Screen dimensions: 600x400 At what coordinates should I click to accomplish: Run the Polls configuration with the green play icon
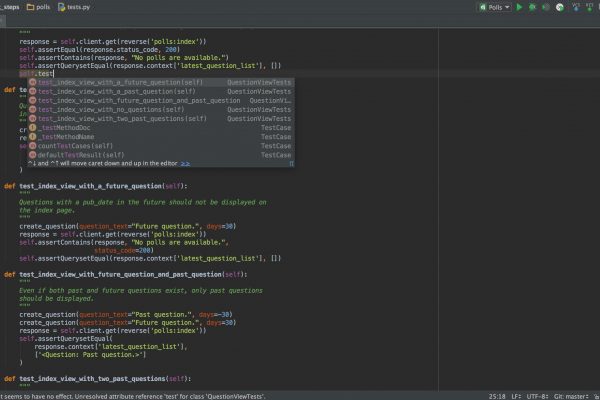[519, 7]
